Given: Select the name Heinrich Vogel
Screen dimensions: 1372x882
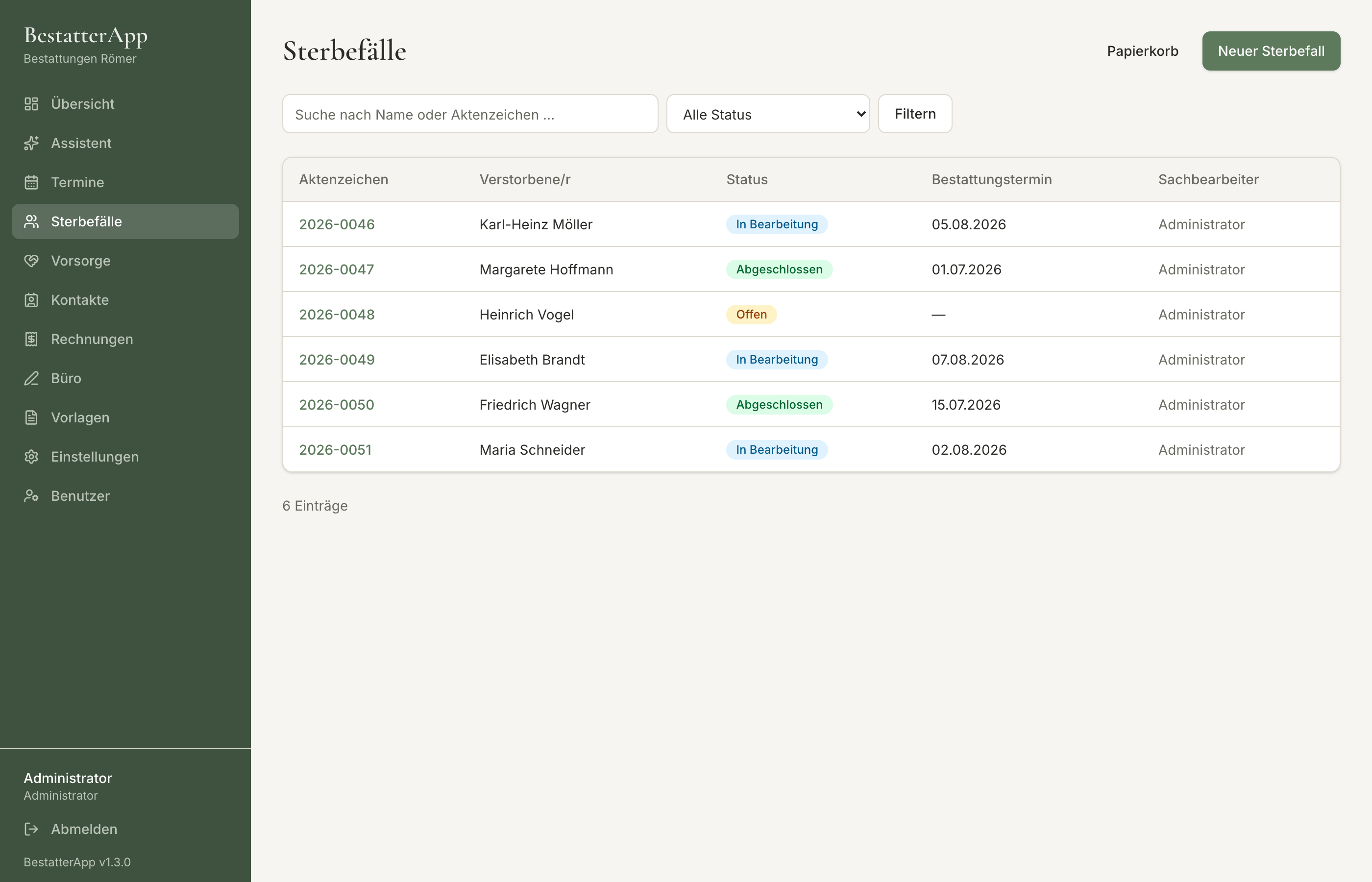Looking at the screenshot, I should tap(526, 315).
